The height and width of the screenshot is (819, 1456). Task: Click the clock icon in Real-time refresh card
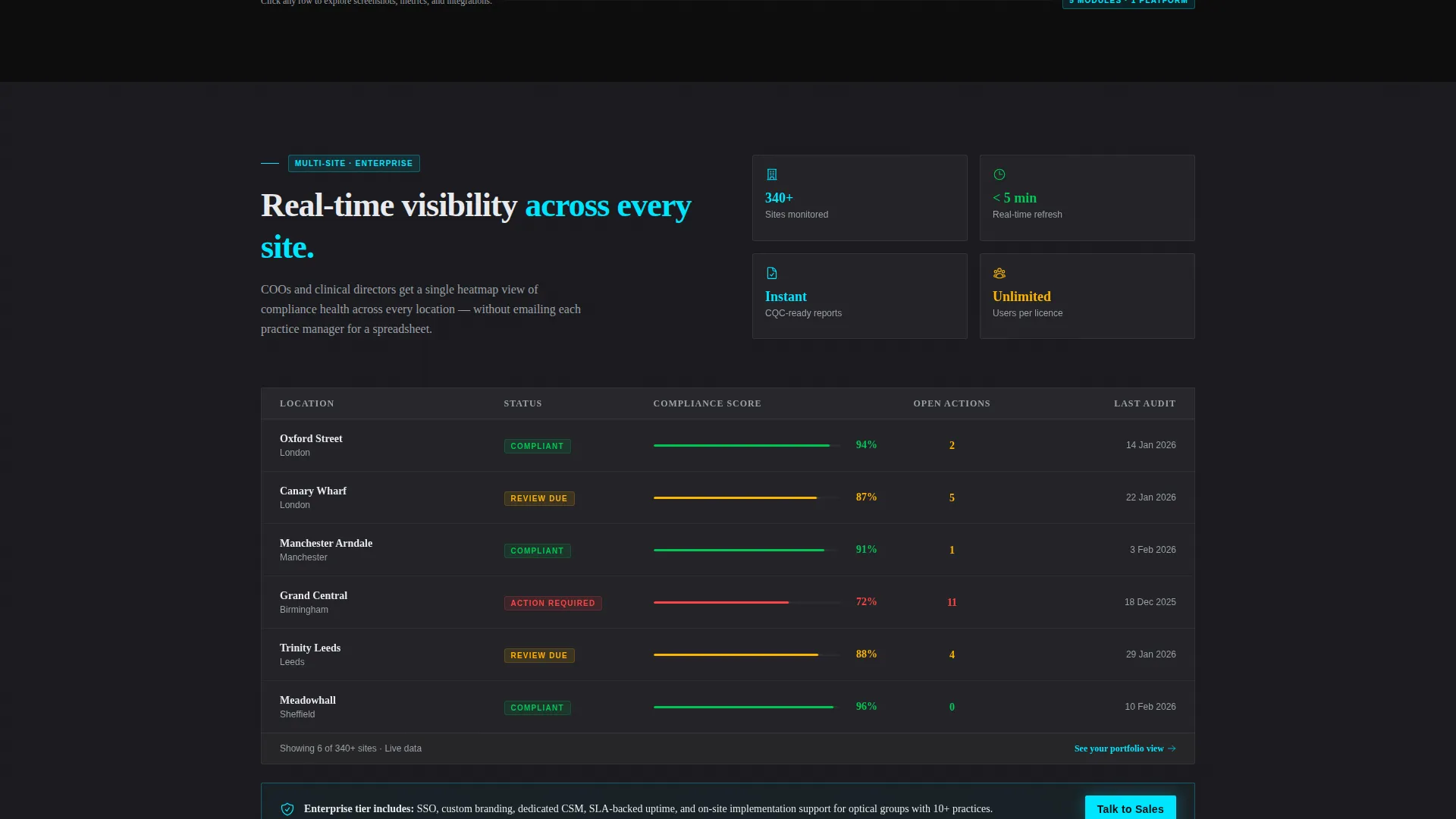(999, 174)
